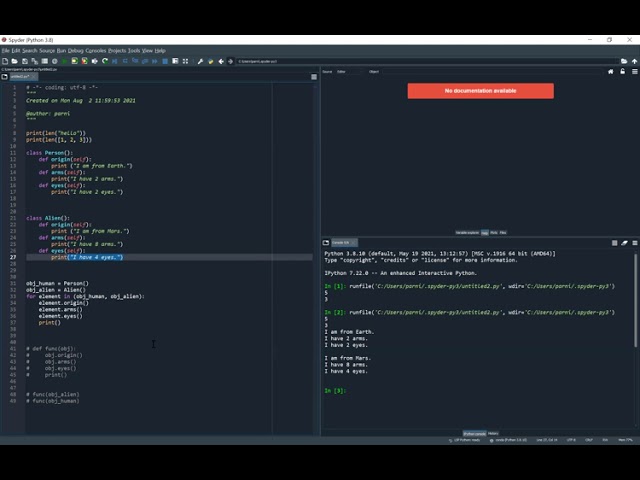The width and height of the screenshot is (640, 480).
Task: Open the Edit menu
Action: (16, 51)
